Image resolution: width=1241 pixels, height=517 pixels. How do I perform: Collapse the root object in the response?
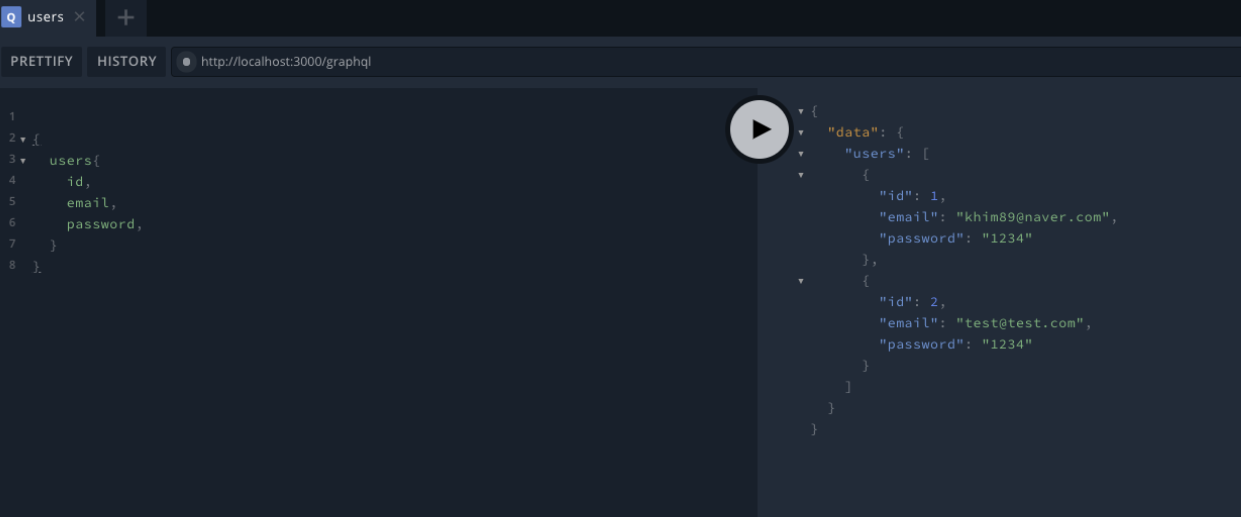(801, 111)
